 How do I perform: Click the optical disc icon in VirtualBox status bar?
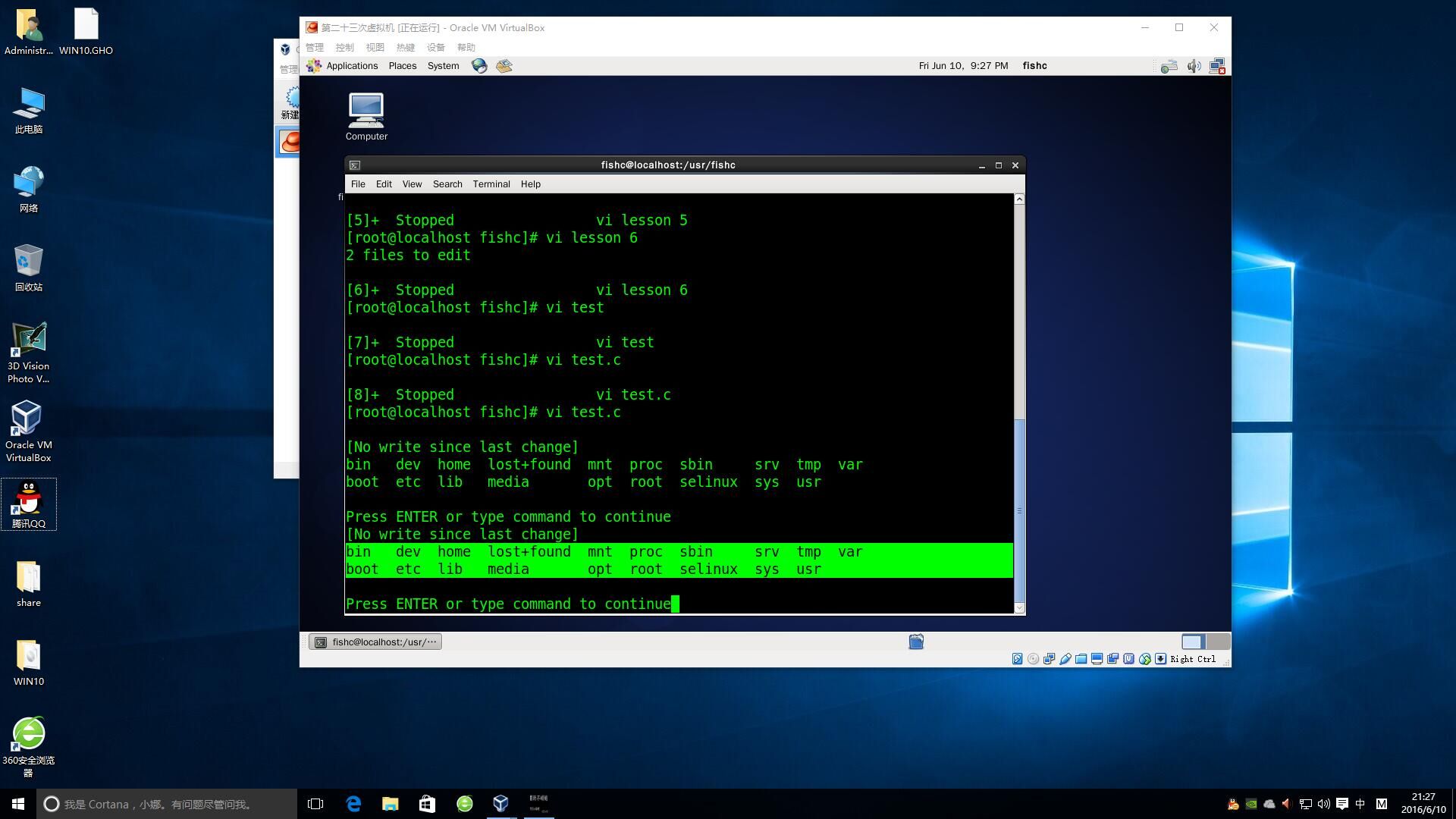[1033, 659]
